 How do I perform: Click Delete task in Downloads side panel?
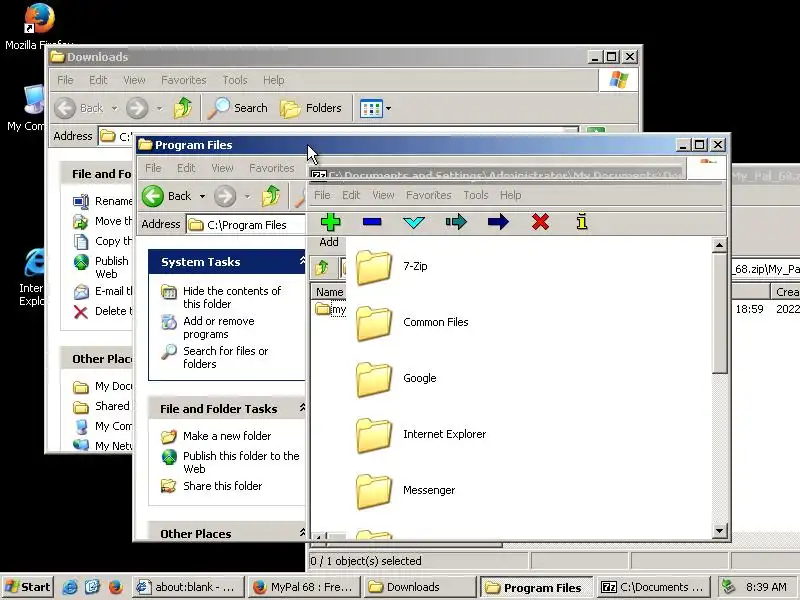point(103,311)
